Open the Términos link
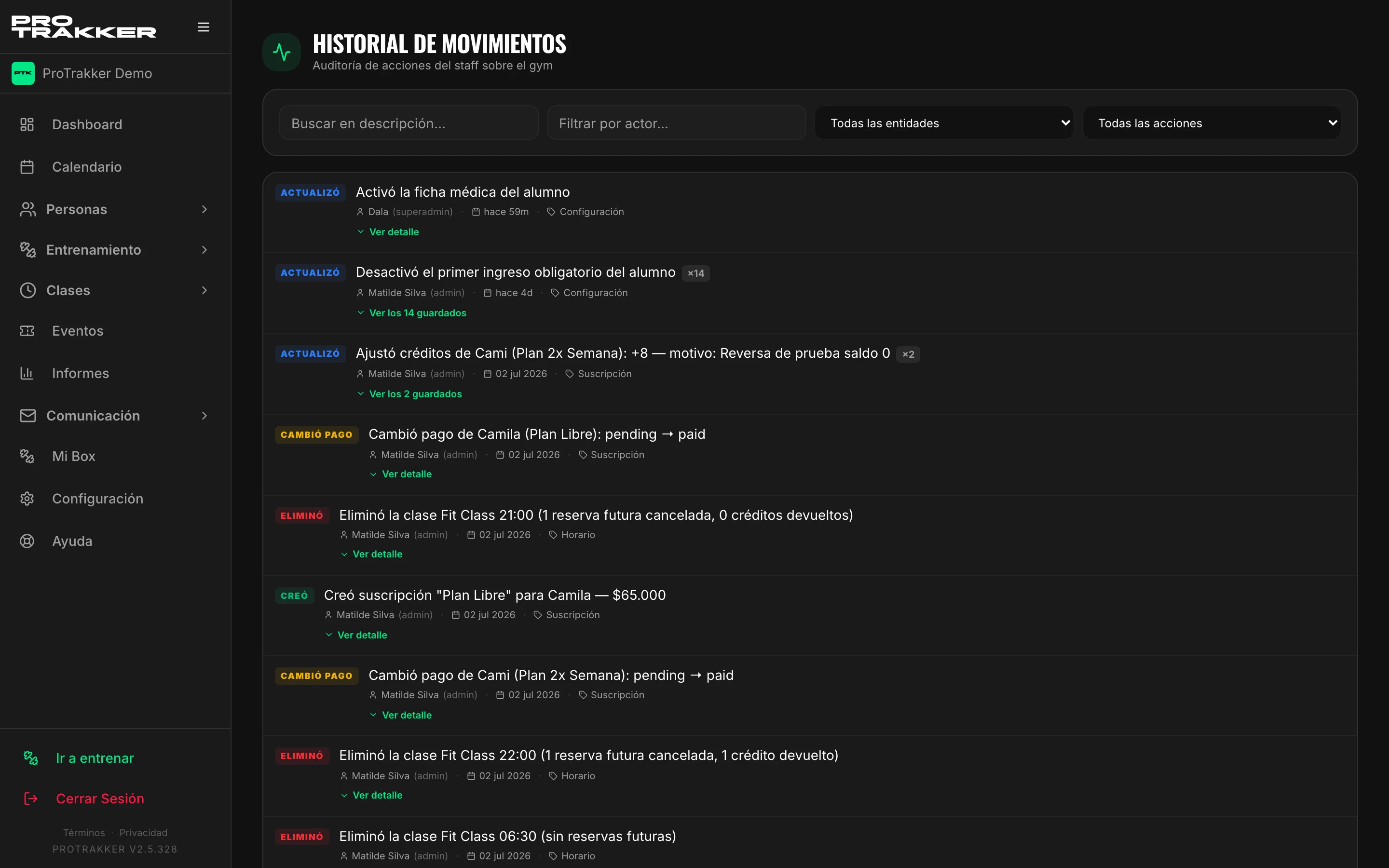 84,833
